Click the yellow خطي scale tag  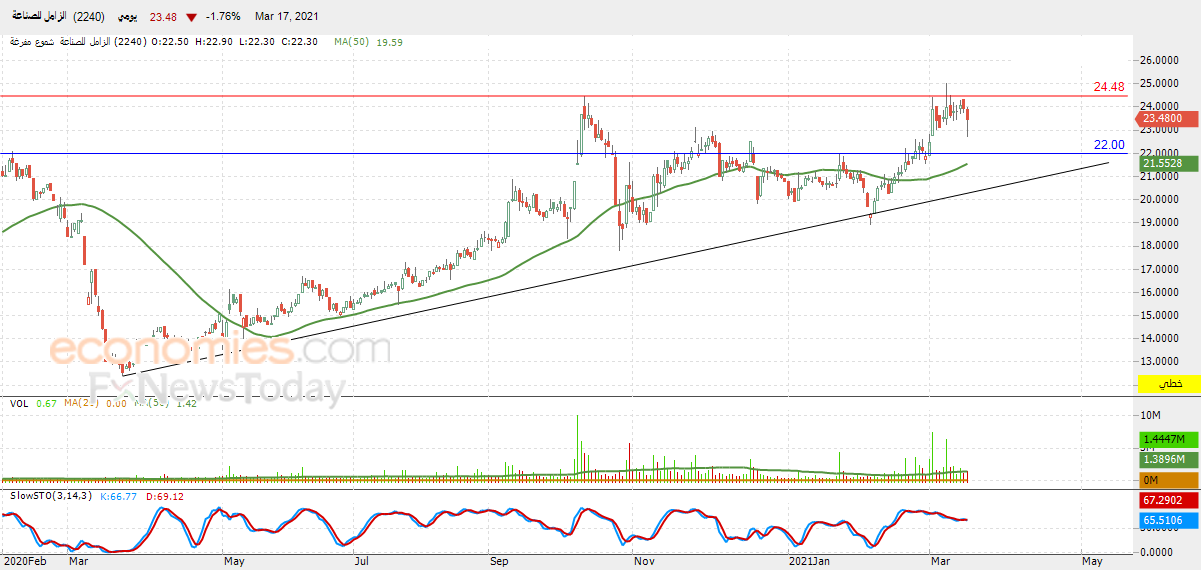click(1168, 384)
